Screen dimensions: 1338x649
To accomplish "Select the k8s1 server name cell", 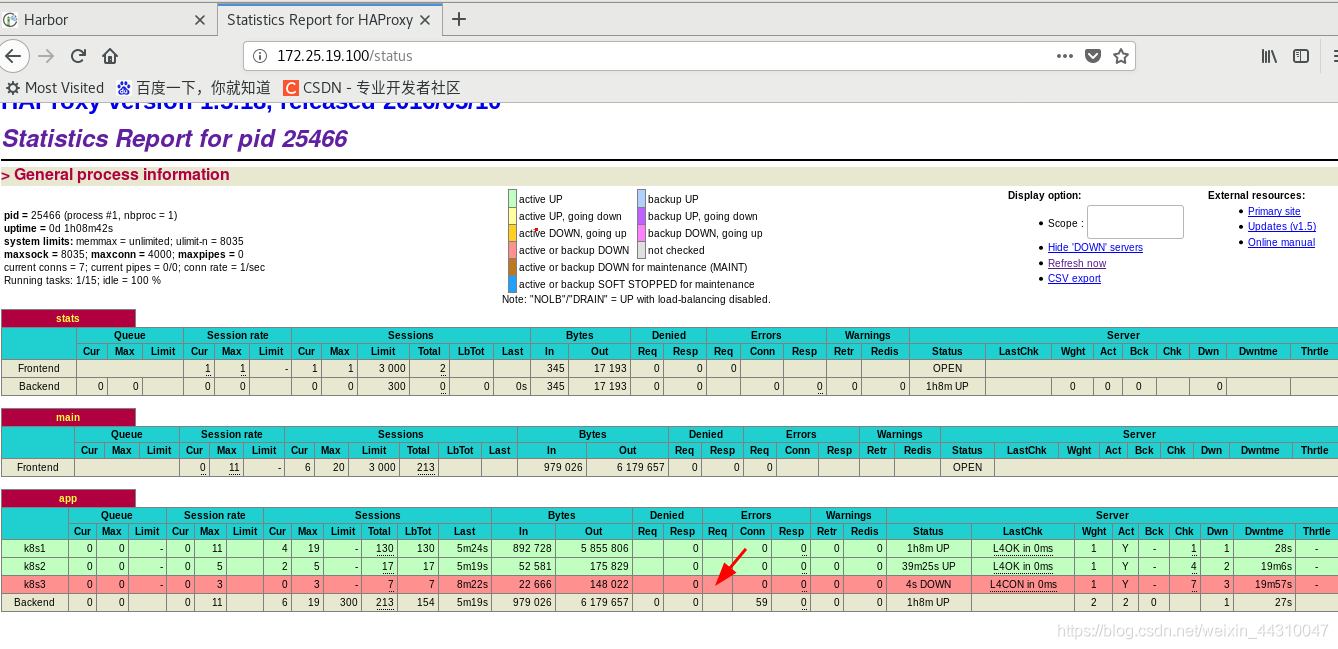I will 35,548.
